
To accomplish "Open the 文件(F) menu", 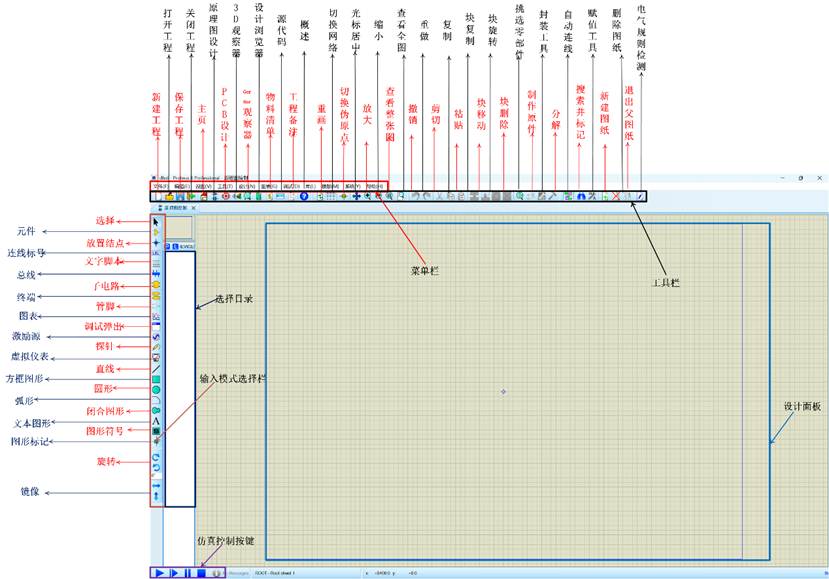I will 160,186.
